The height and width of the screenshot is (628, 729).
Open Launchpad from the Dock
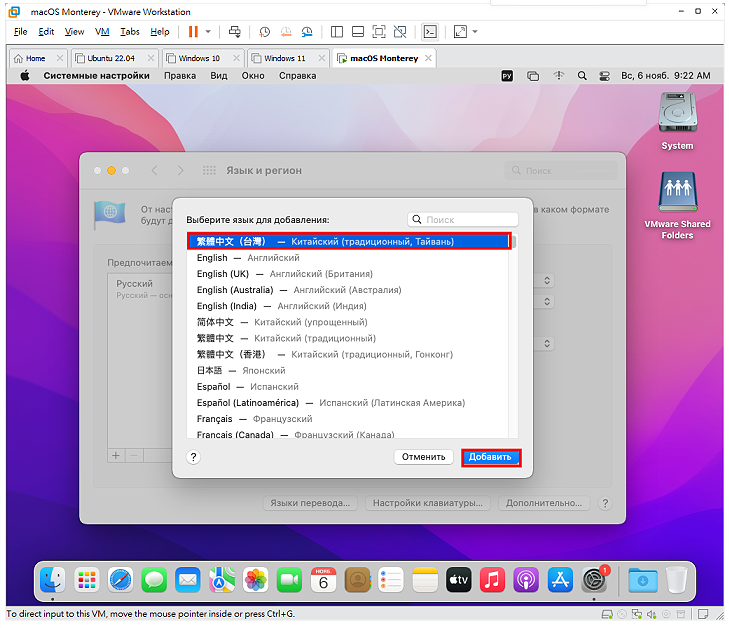(x=86, y=579)
